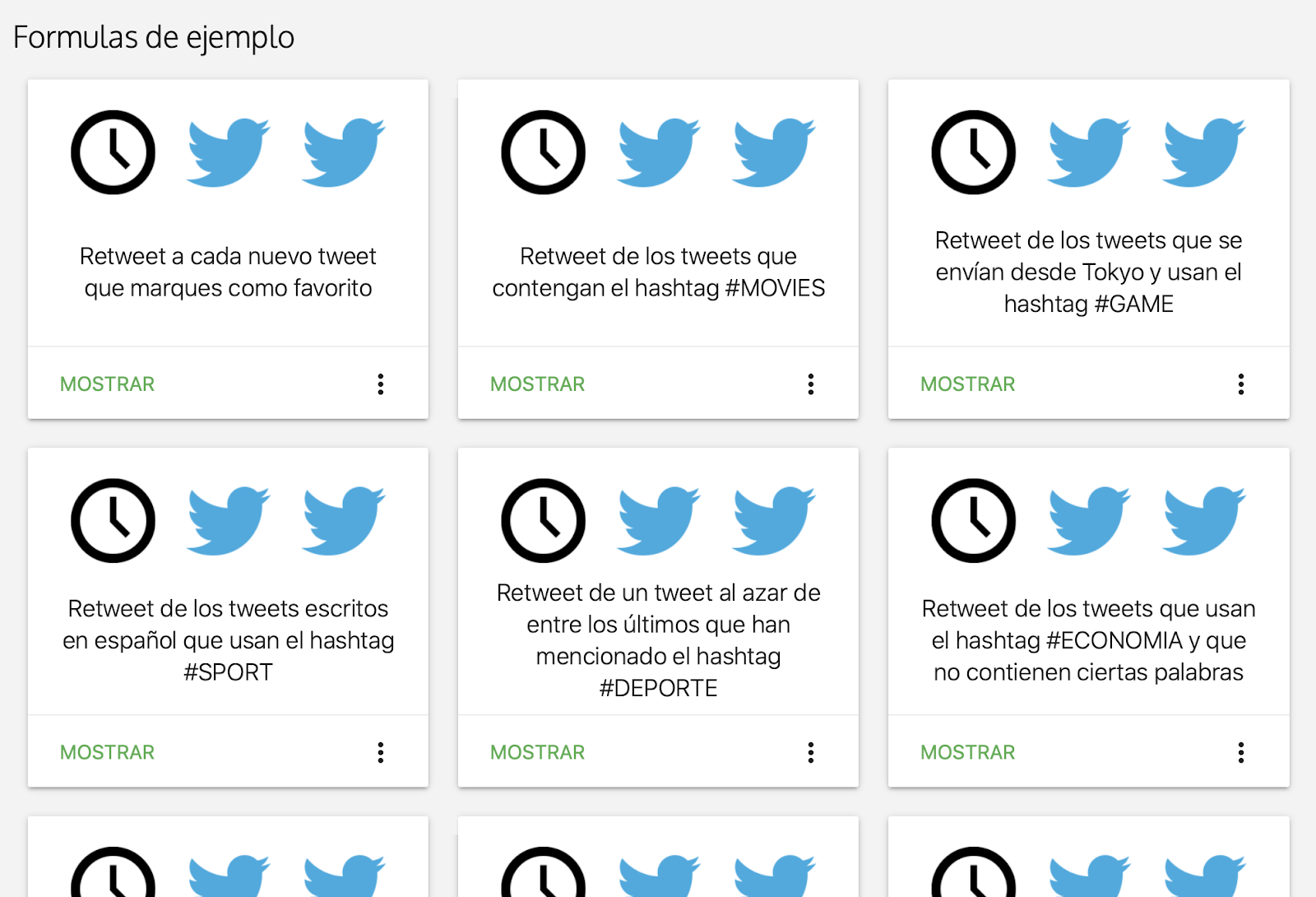
Task: Click MOSTRAR on the 'marques como favorito' card
Action: tap(107, 384)
